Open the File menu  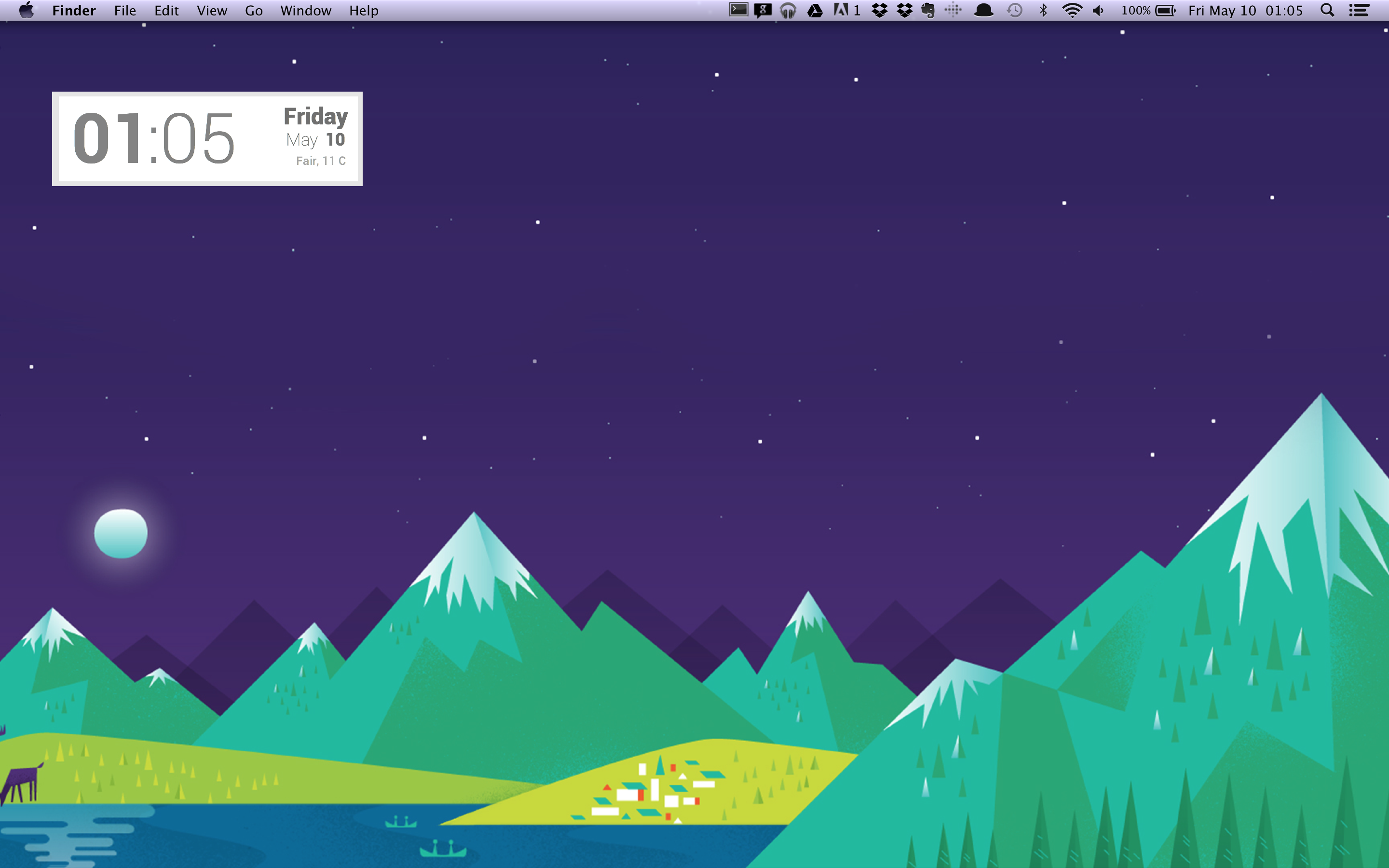(125, 10)
